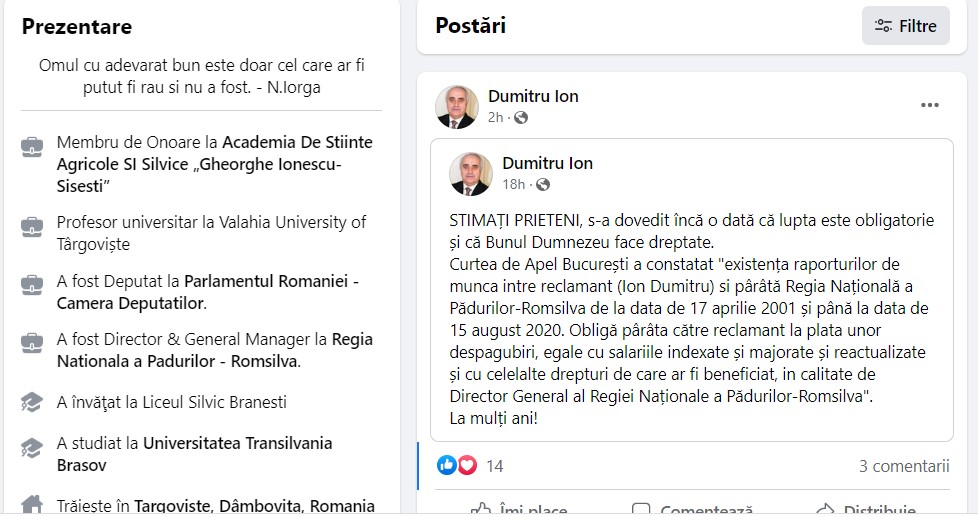This screenshot has height=517, width=978.
Task: Click the outer post's profile picture
Action: pyautogui.click(x=457, y=107)
